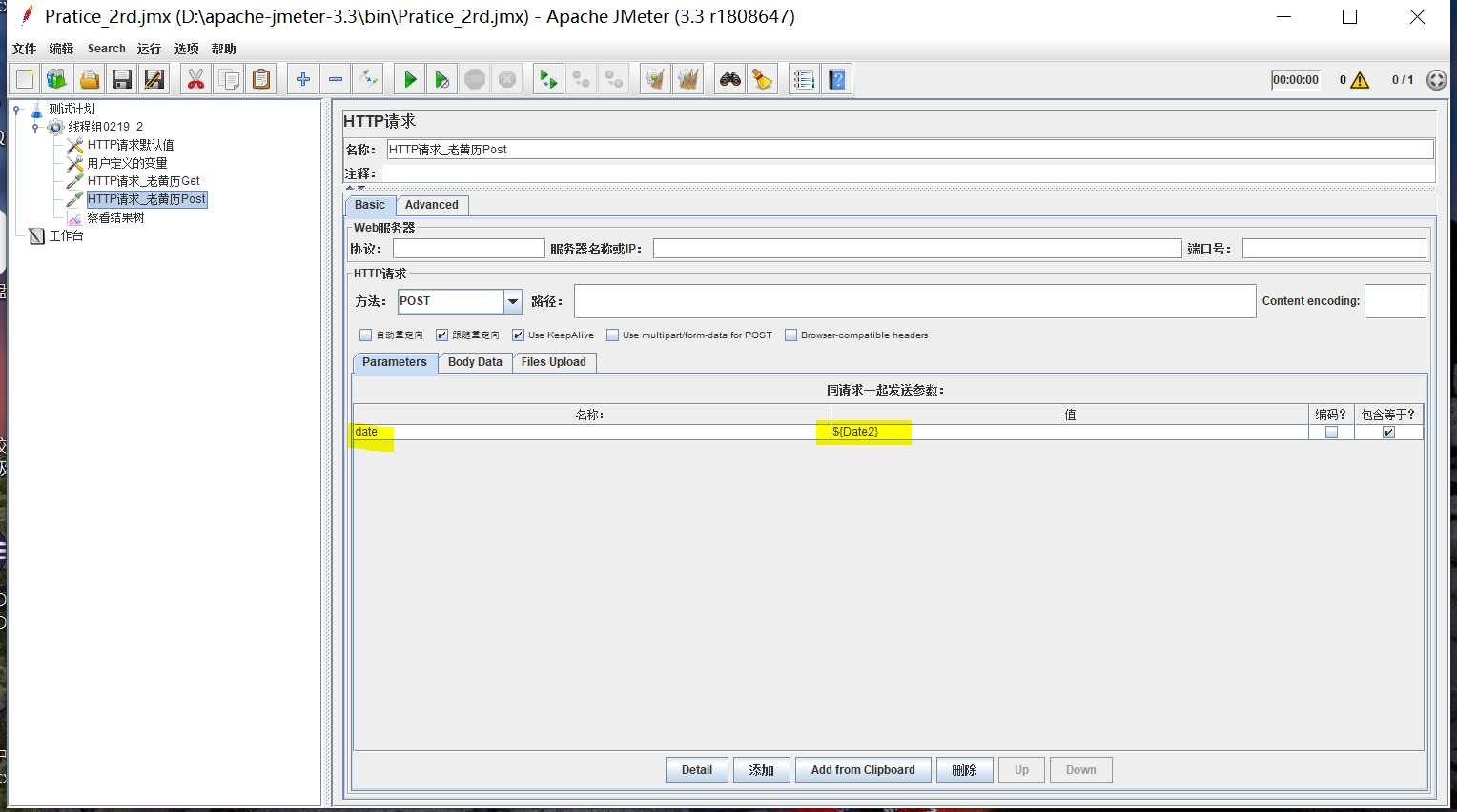Toggle the Use KeepAlive checkbox
The width and height of the screenshot is (1457, 812).
[518, 335]
